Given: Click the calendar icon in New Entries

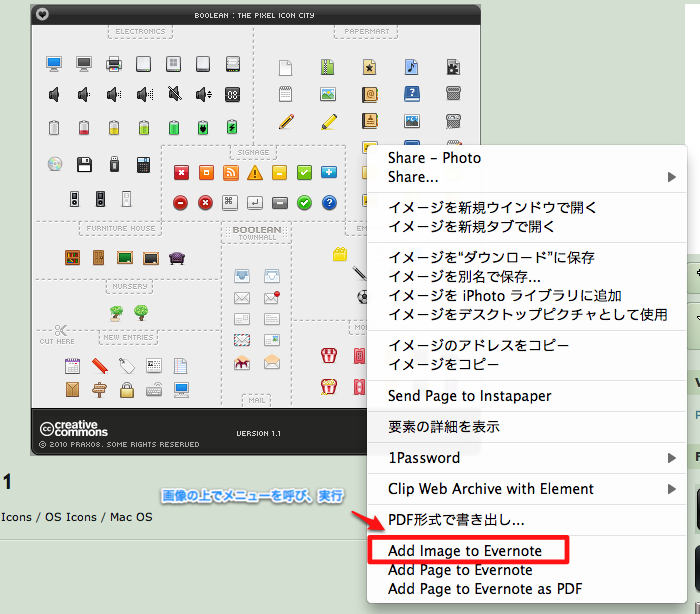Looking at the screenshot, I should tap(72, 366).
